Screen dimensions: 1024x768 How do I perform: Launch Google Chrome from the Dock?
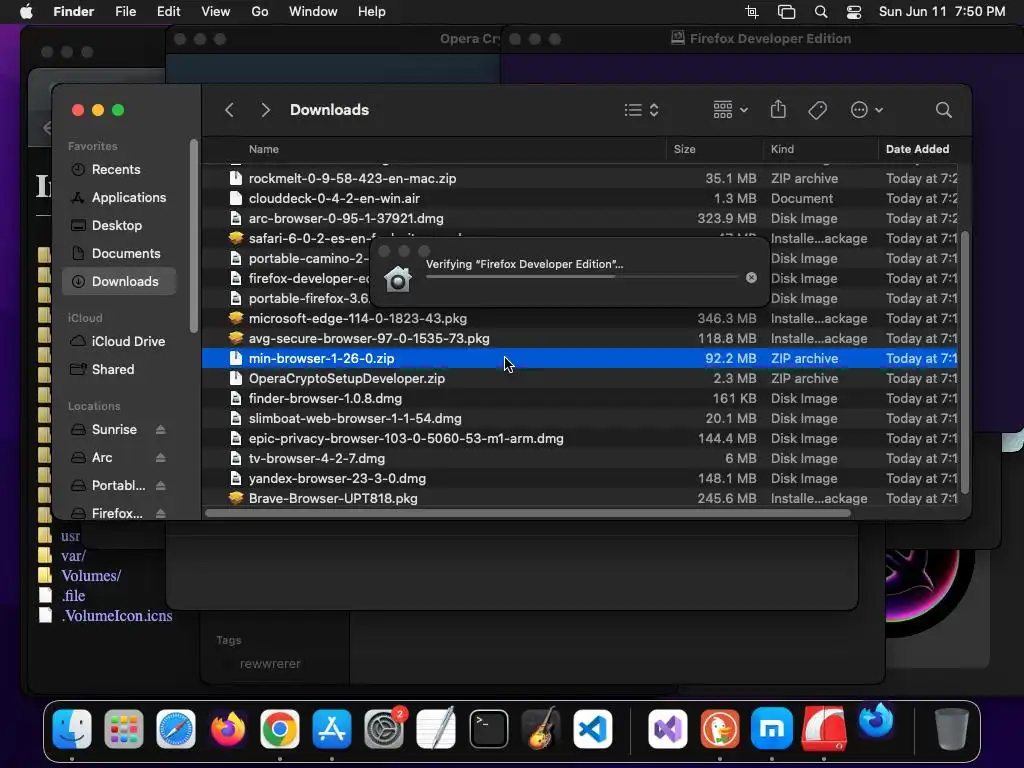tap(280, 729)
